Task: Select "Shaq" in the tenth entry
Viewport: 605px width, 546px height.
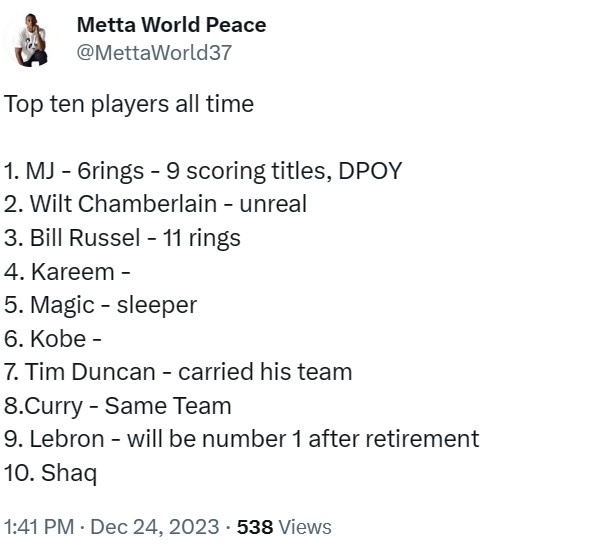Action: pos(69,473)
